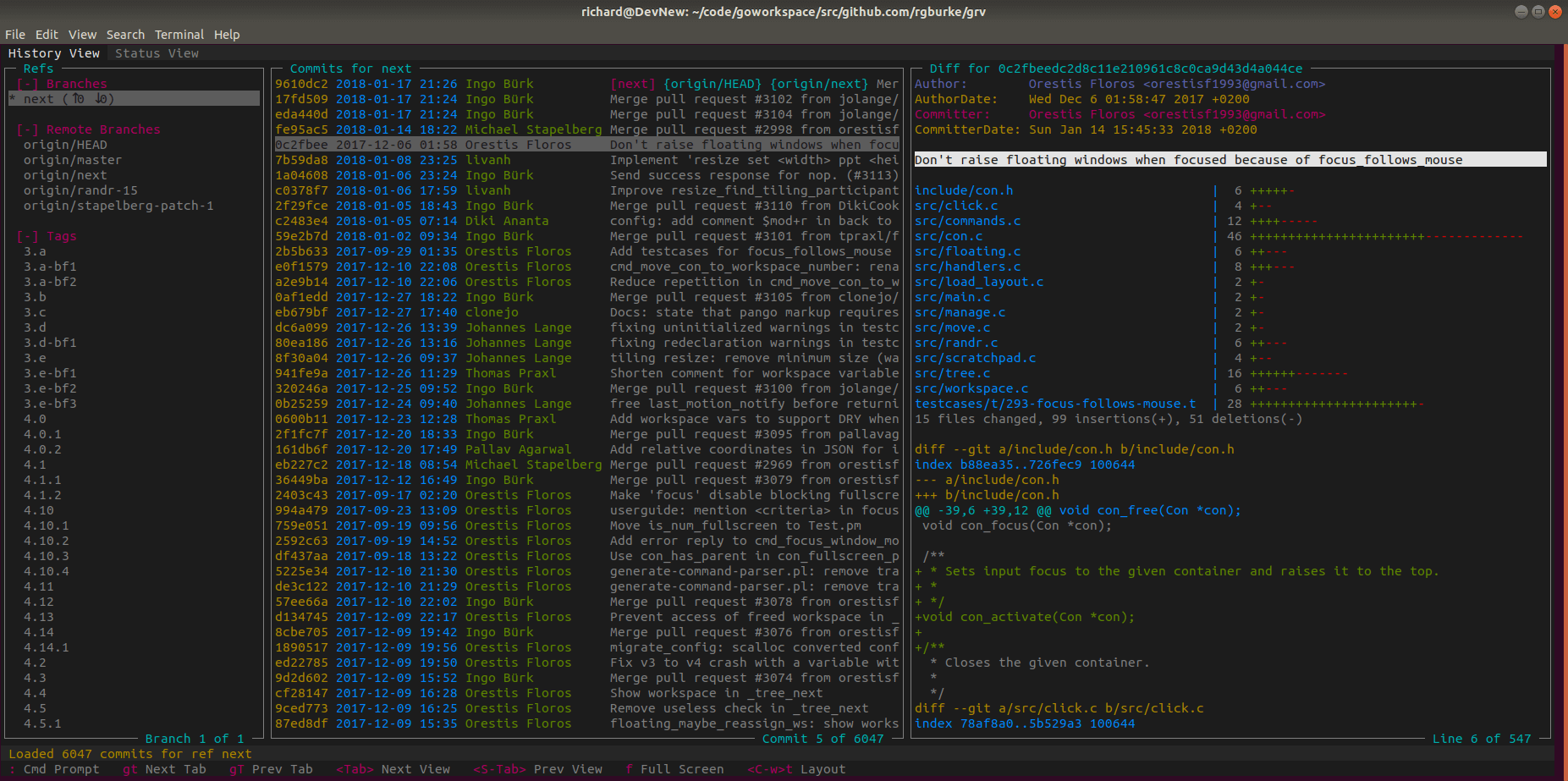Open the Terminal menu
Viewport: 1568px width, 781px height.
pos(179,35)
